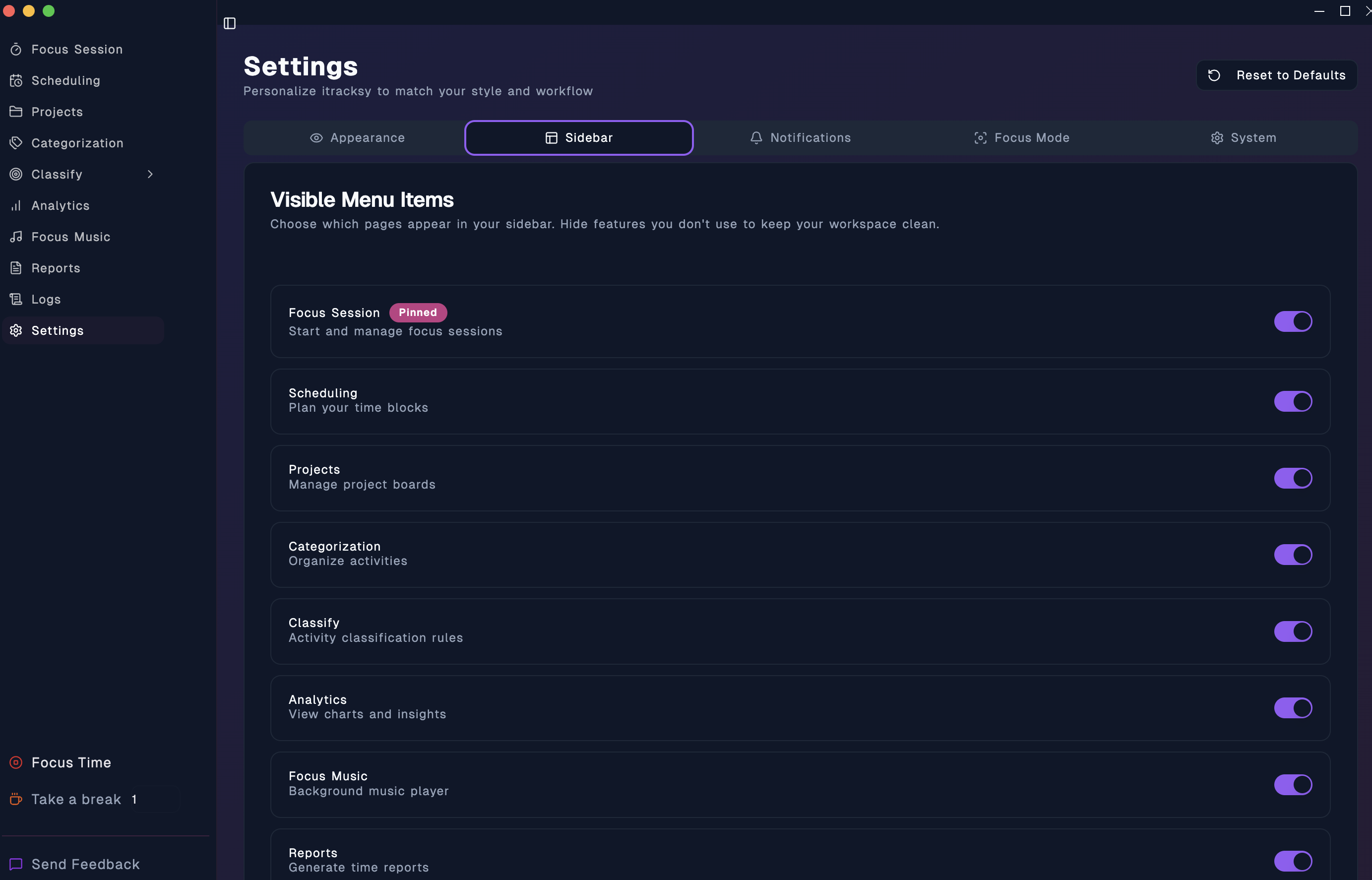Toggle off the Reports menu item
This screenshot has height=880, width=1372.
(1293, 861)
